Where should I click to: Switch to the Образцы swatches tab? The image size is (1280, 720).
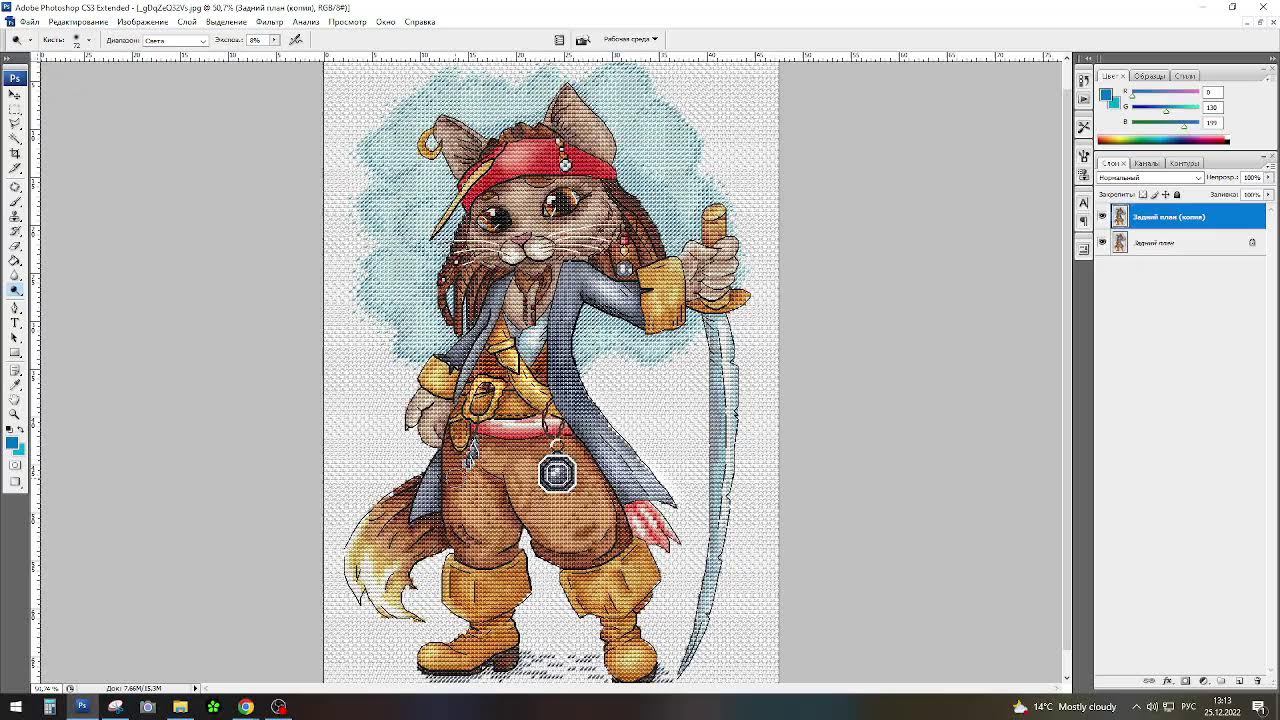click(x=1149, y=76)
